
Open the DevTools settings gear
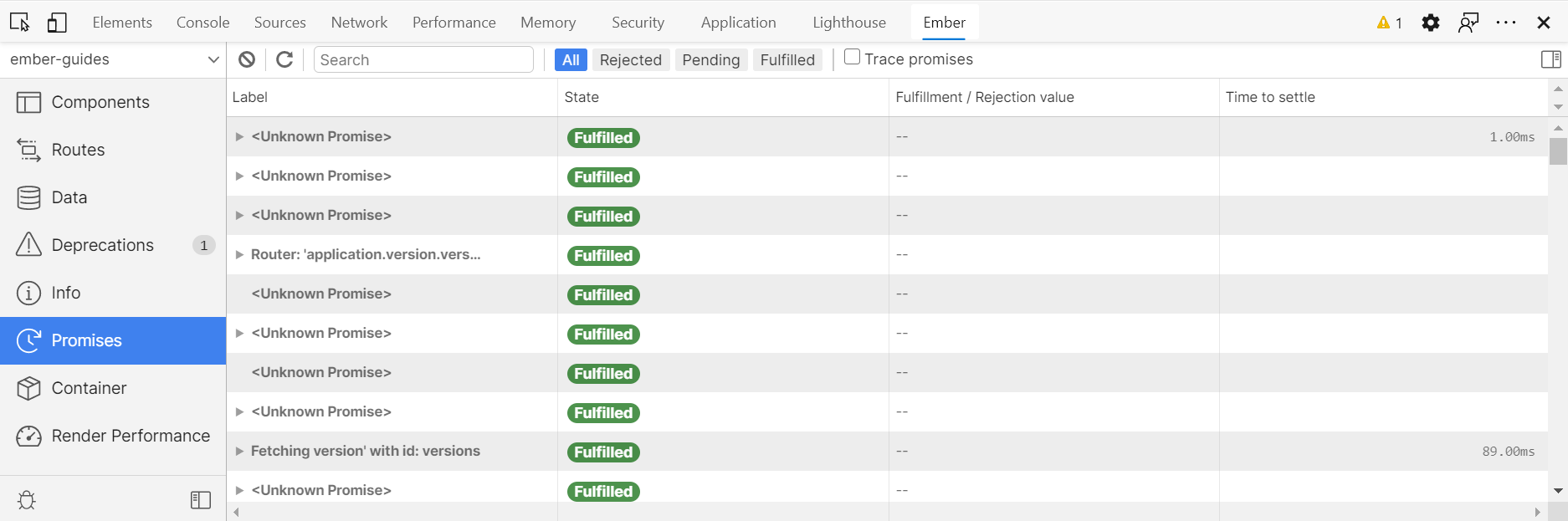(1430, 23)
